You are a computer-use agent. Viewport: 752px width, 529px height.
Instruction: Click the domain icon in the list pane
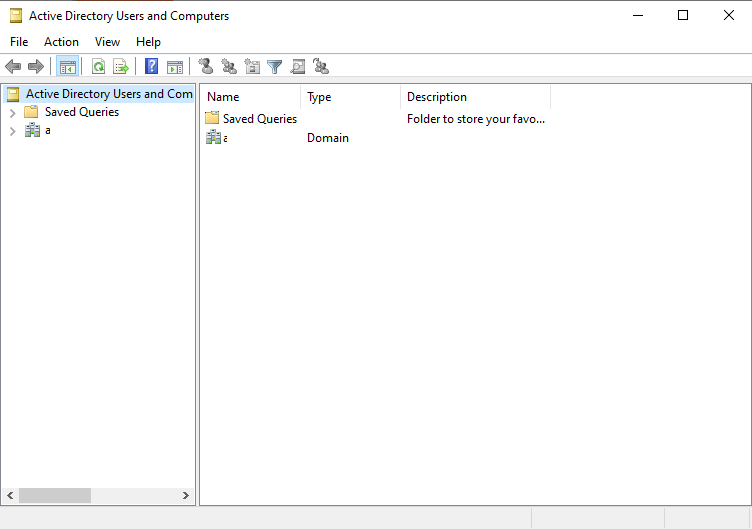click(x=213, y=137)
